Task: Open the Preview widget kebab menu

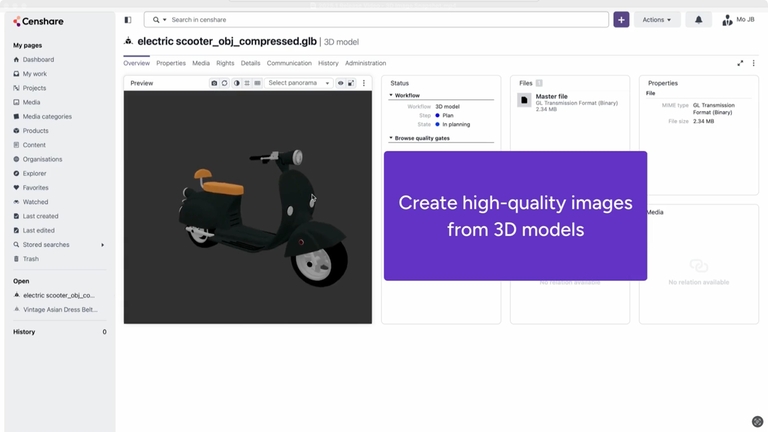Action: [363, 83]
